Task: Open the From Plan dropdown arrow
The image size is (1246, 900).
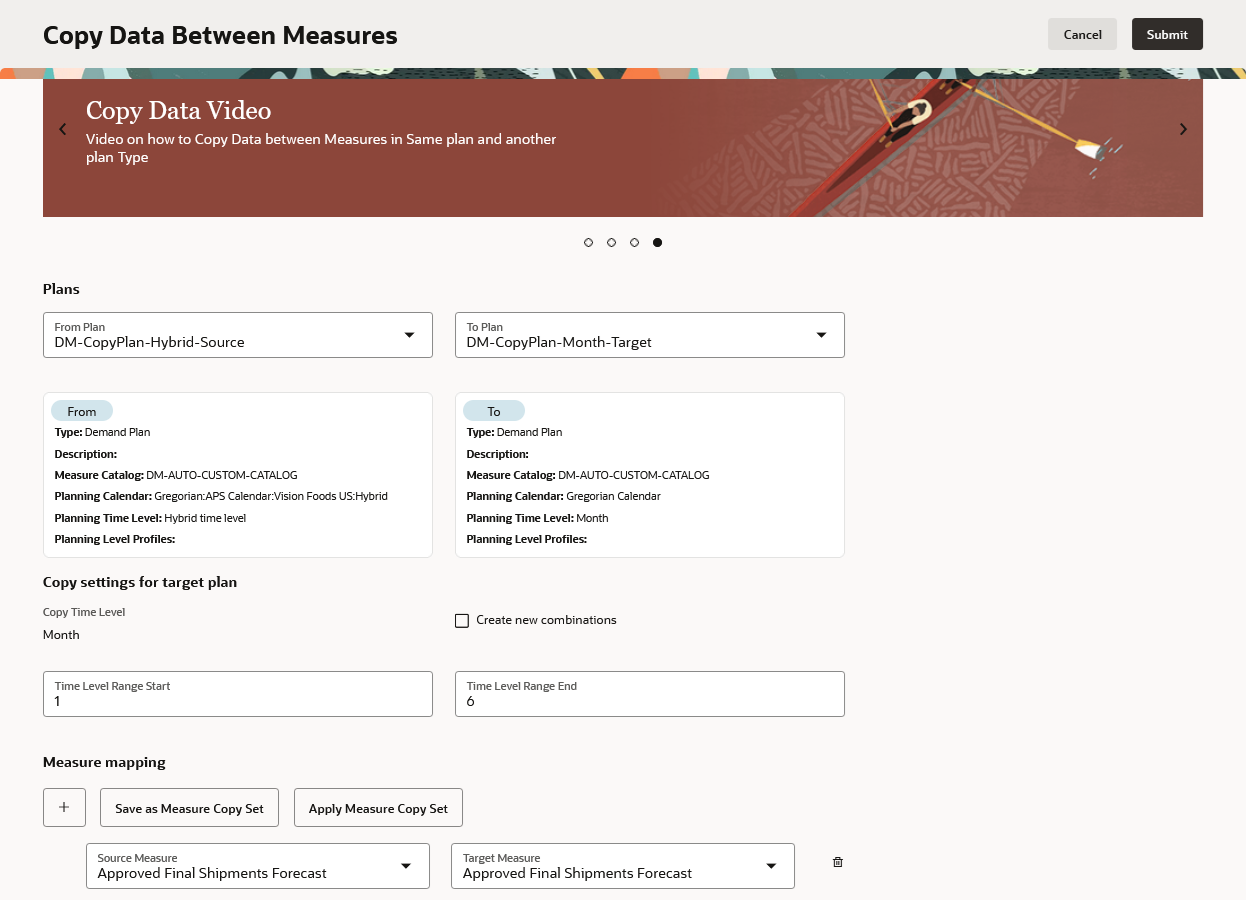Action: pos(409,335)
